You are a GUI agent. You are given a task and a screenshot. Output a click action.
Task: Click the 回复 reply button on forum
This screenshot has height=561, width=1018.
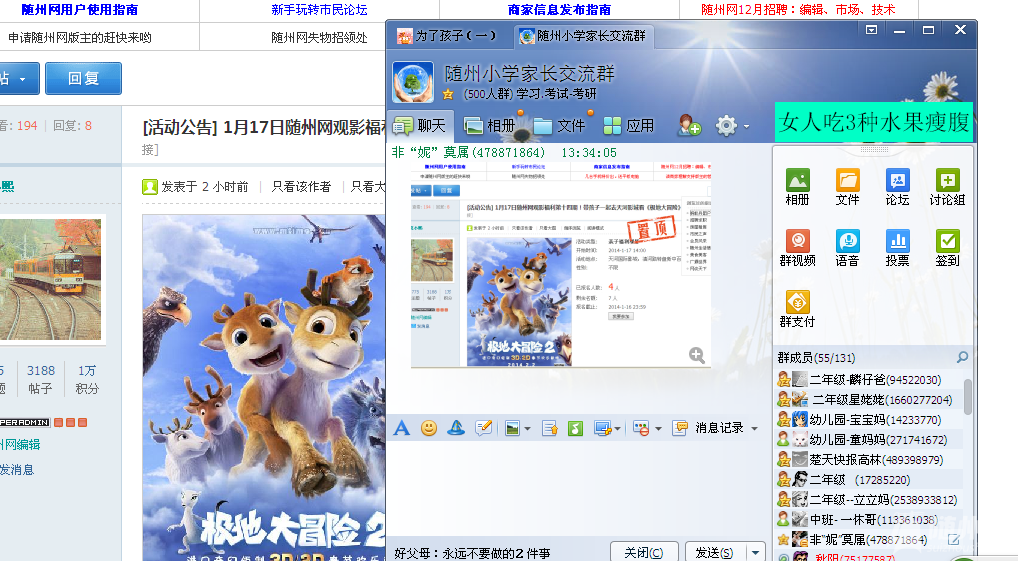click(x=84, y=79)
